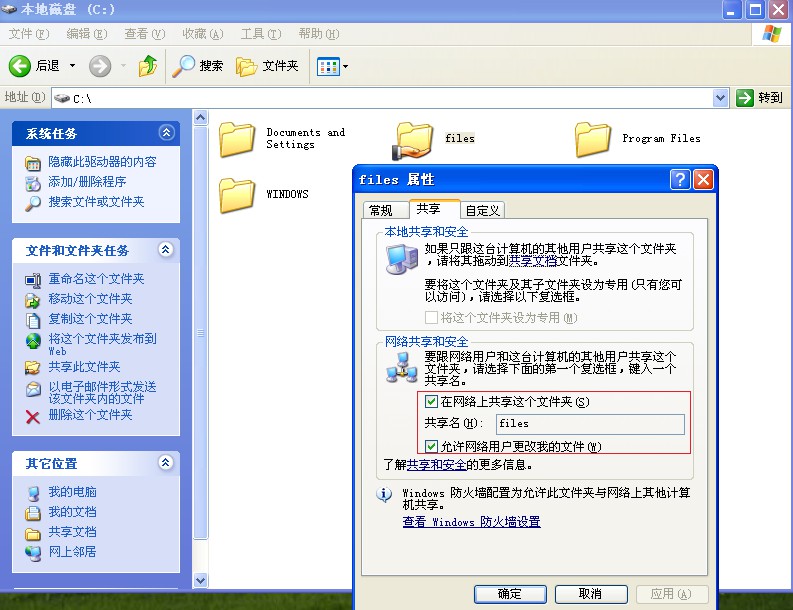The image size is (793, 610).
Task: Click the share this folder icon
Action: pos(33,368)
